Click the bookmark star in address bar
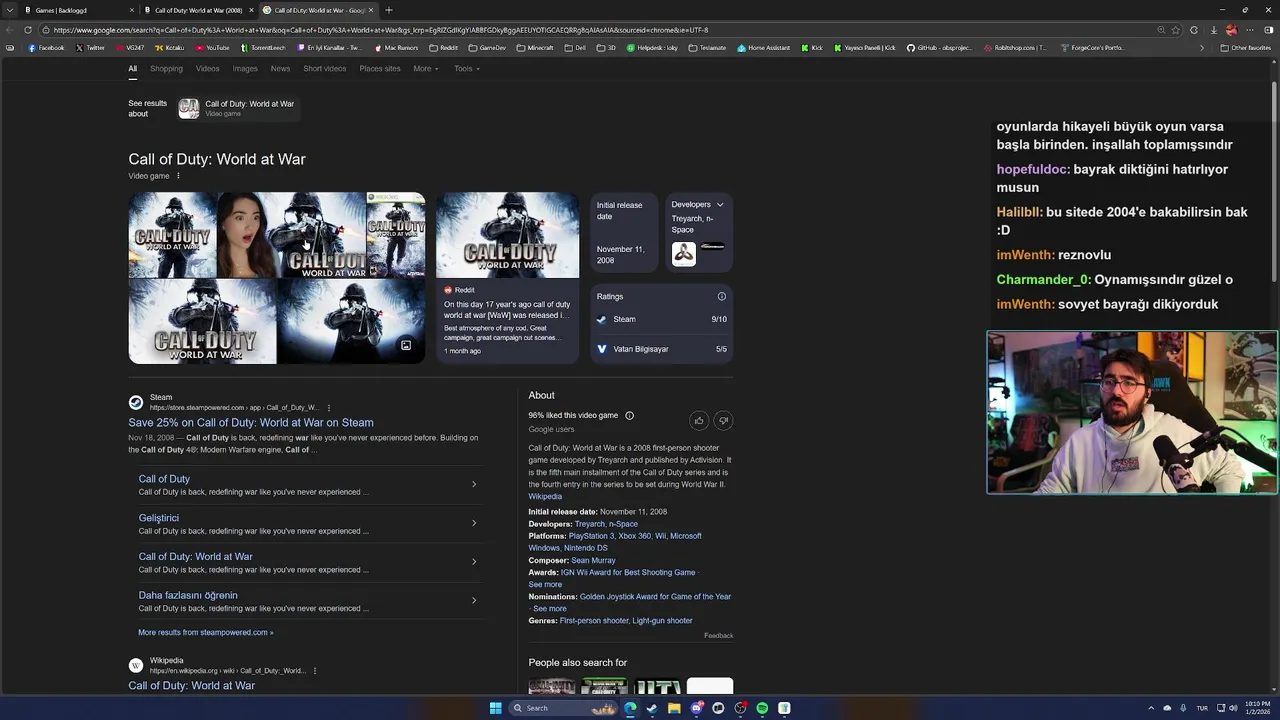The image size is (1280, 720). point(1176,30)
